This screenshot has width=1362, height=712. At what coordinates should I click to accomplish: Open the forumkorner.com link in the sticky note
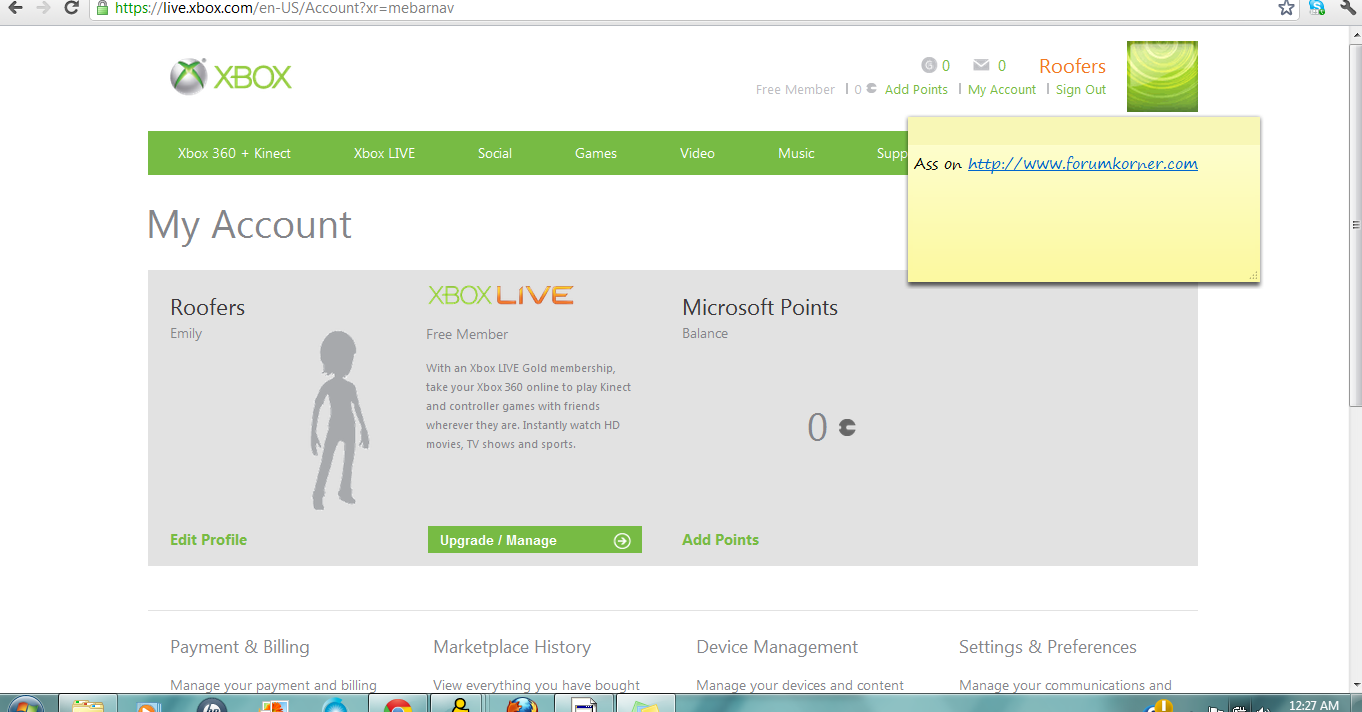pos(1082,164)
